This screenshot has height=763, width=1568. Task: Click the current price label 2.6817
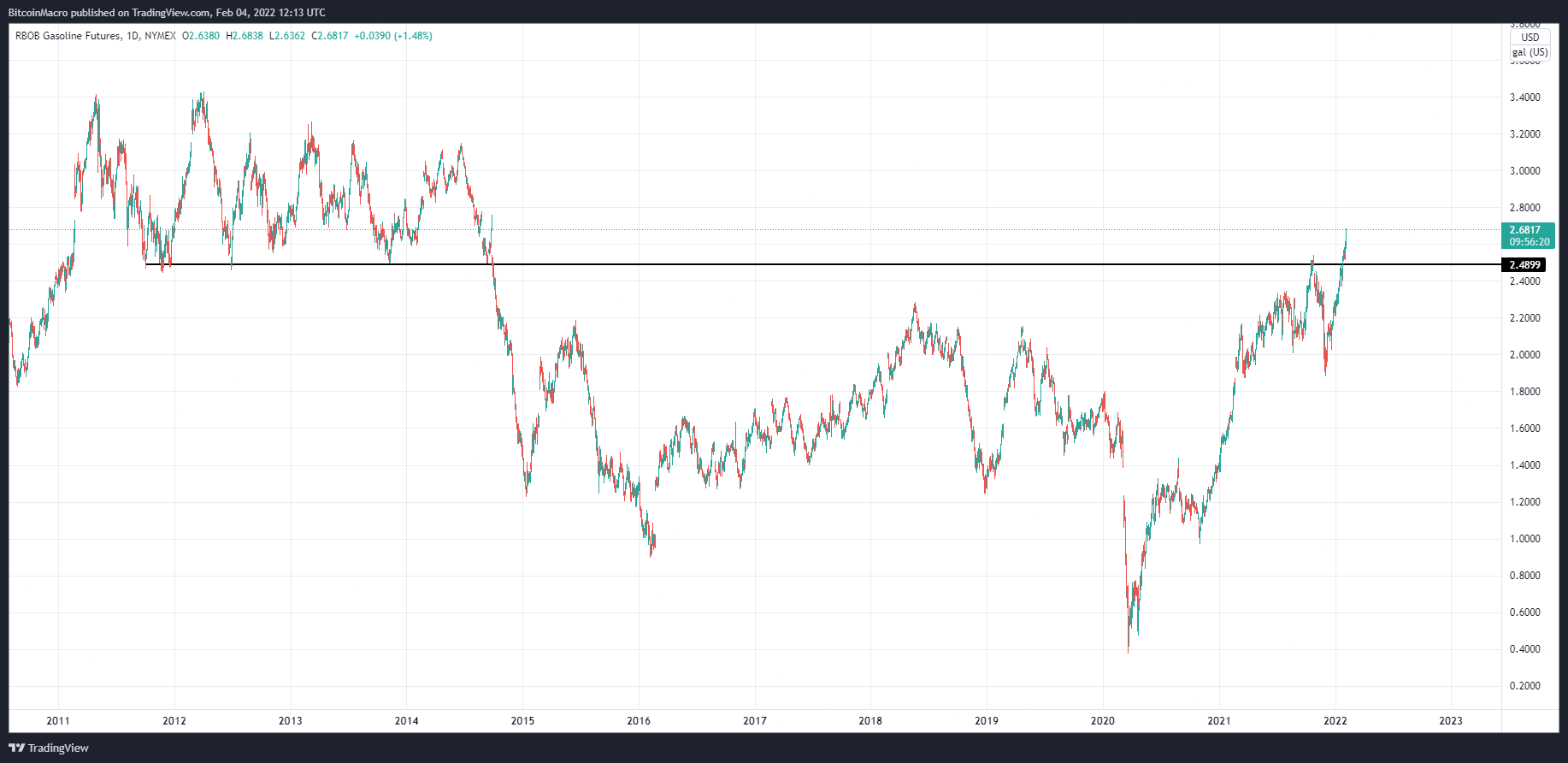point(1524,230)
